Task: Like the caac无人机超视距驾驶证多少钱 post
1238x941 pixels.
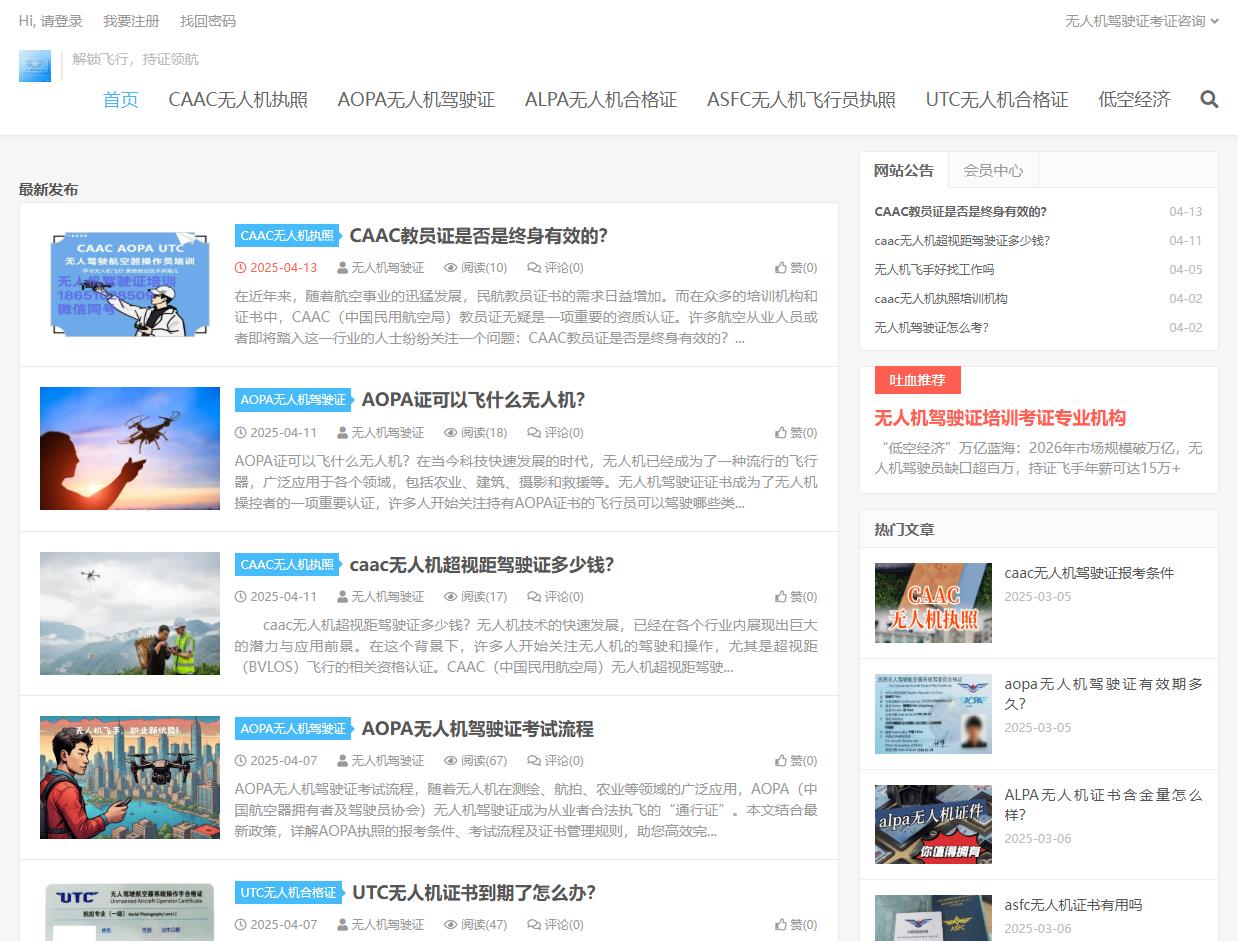Action: pyautogui.click(x=796, y=597)
